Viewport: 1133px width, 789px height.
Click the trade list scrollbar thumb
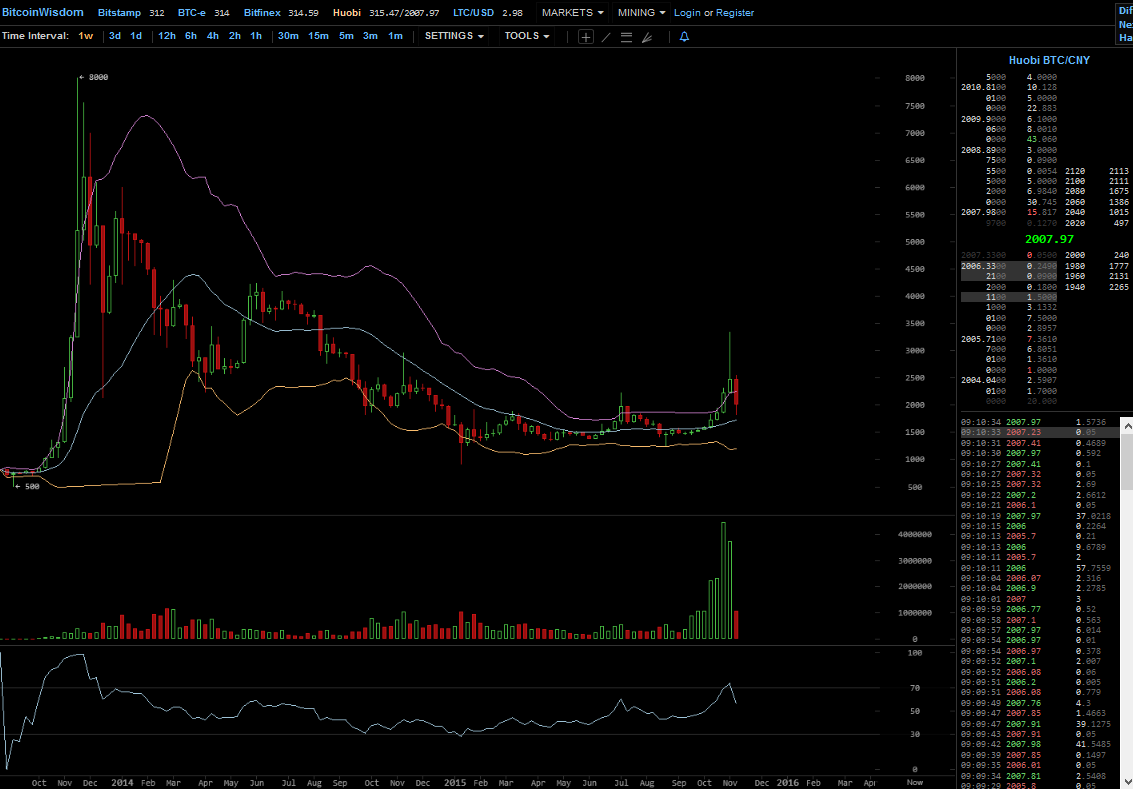click(1126, 462)
